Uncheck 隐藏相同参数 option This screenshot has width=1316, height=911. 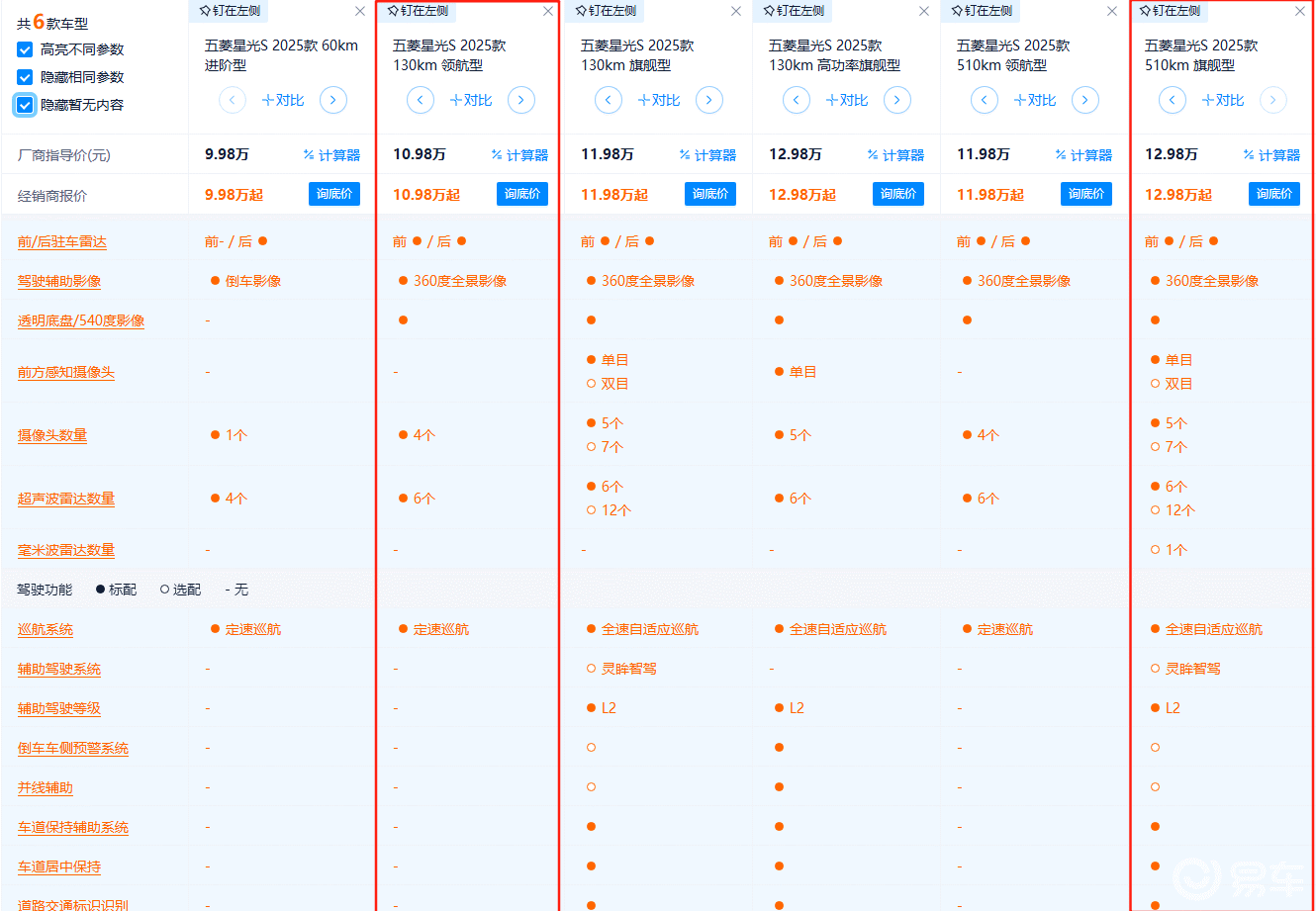point(25,77)
